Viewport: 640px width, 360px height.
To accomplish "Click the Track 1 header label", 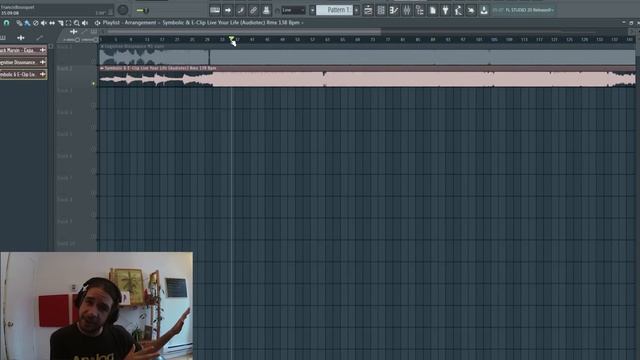I will click(64, 47).
